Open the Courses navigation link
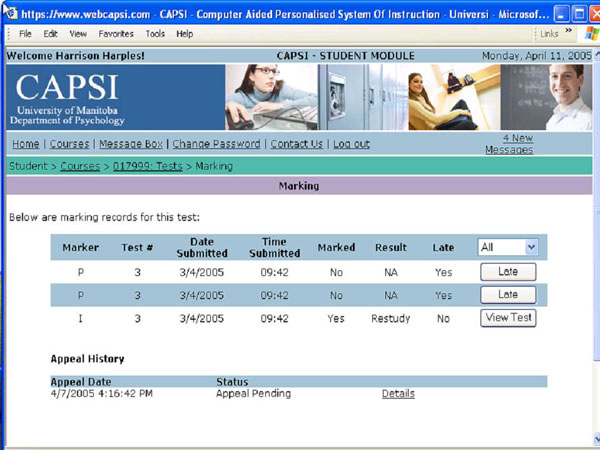Screen dimensions: 600x450 tap(69, 144)
